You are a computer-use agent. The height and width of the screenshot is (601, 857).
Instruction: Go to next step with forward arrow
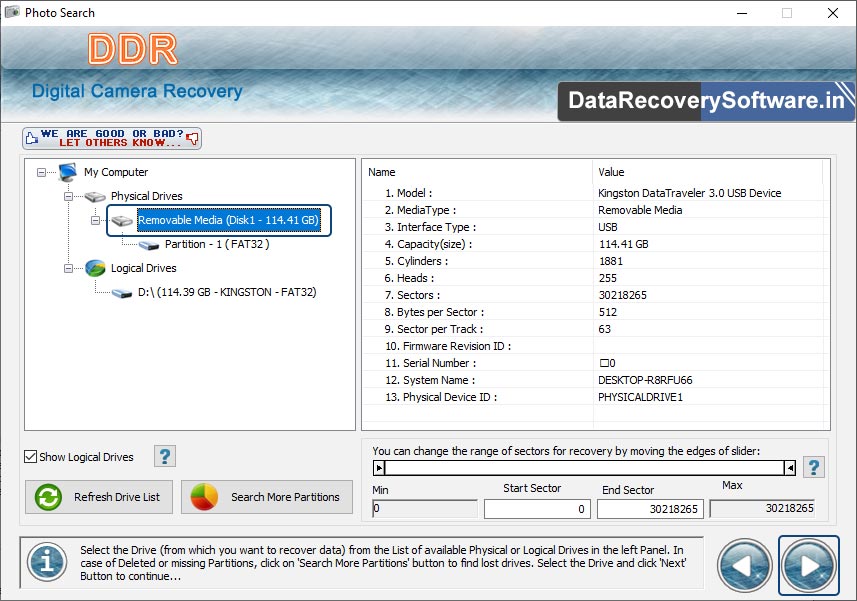coord(809,565)
